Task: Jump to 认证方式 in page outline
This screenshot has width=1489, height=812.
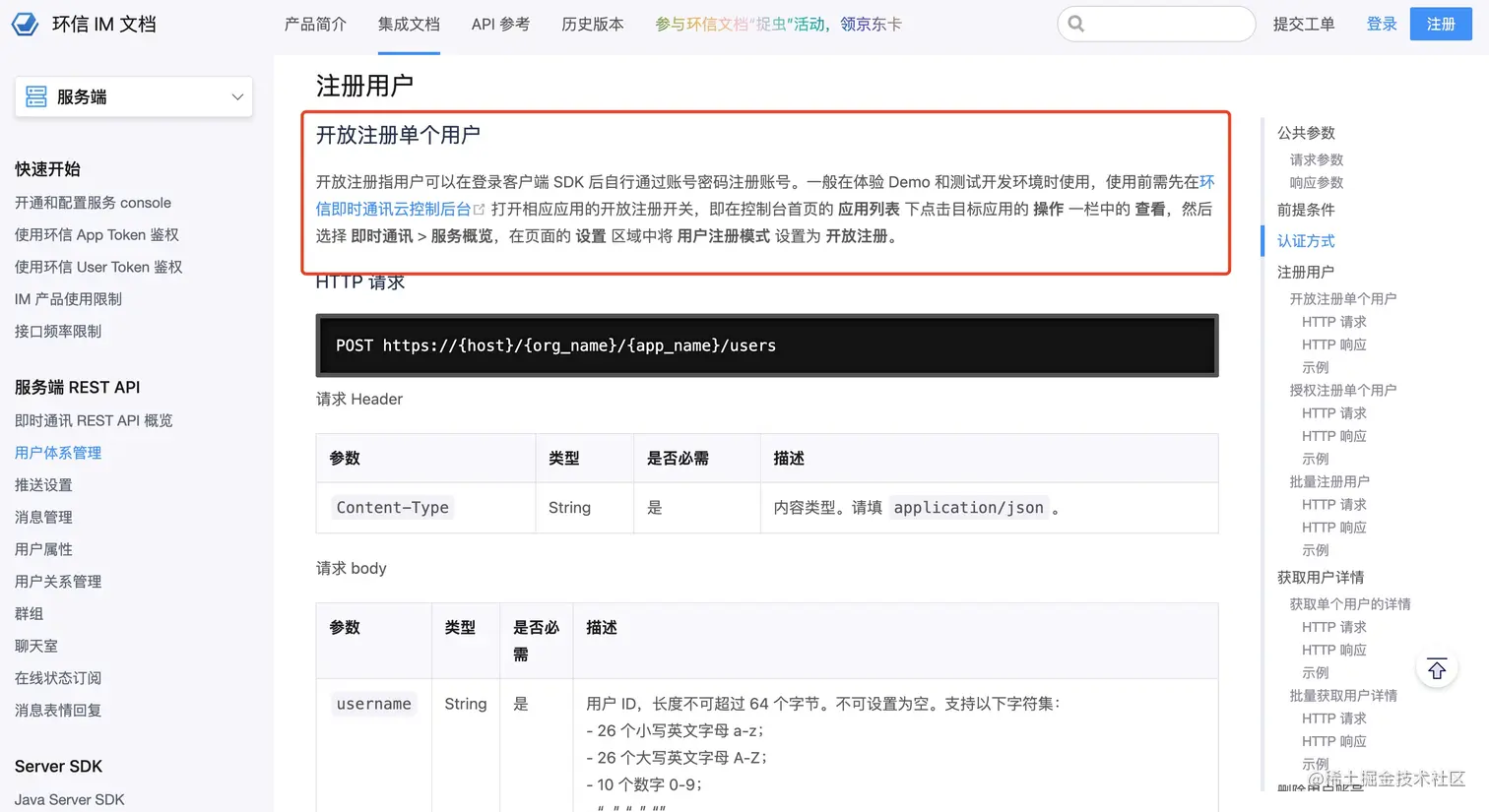Action: tap(1306, 241)
